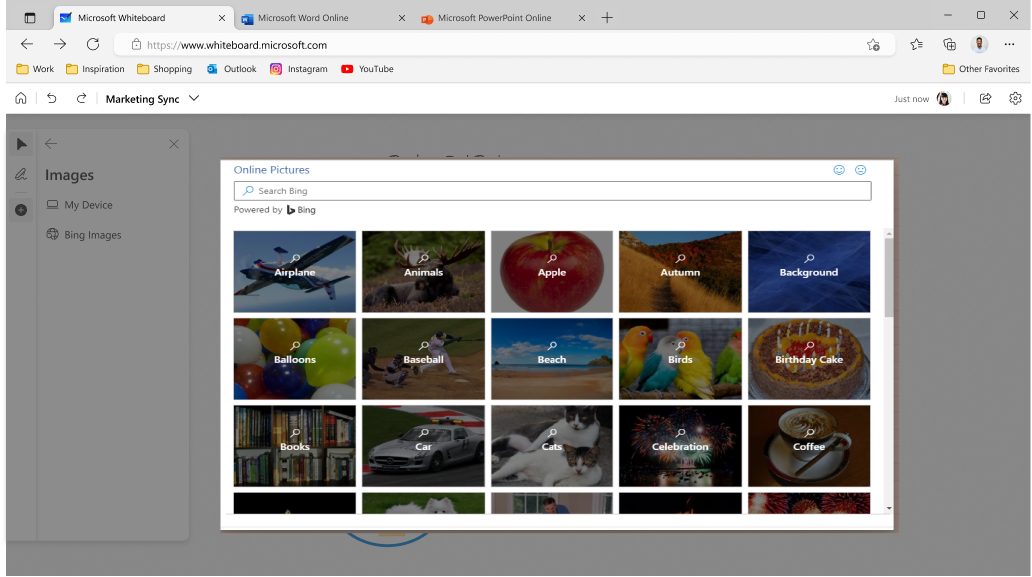
Task: Send sad face feedback
Action: (860, 170)
